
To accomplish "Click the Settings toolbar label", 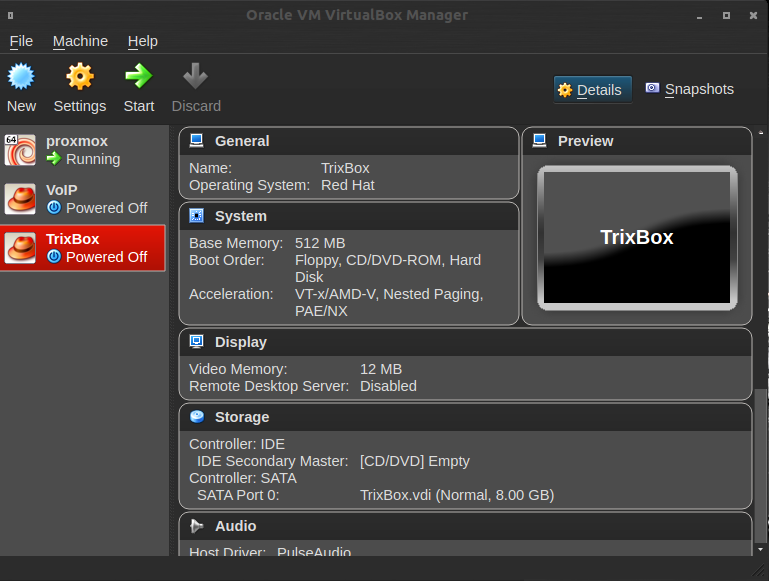I will [x=80, y=106].
